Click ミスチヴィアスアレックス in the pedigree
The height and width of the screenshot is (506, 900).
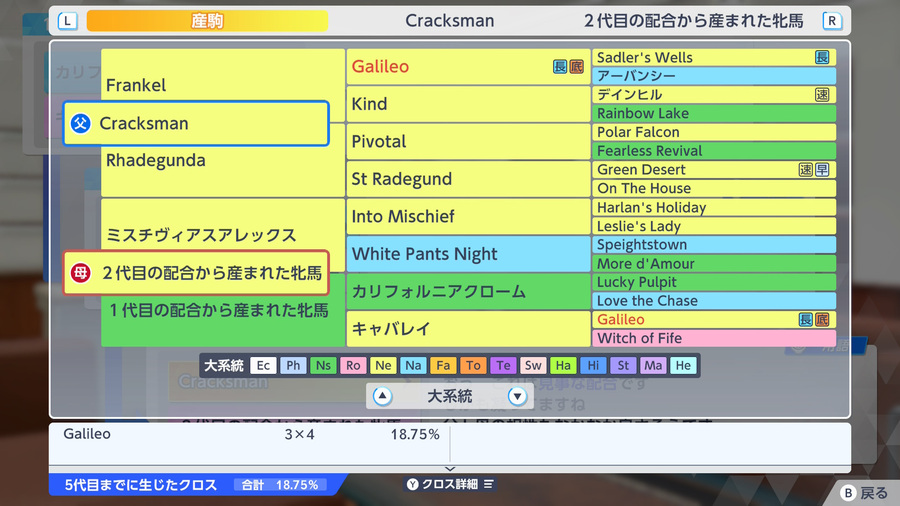(x=201, y=235)
